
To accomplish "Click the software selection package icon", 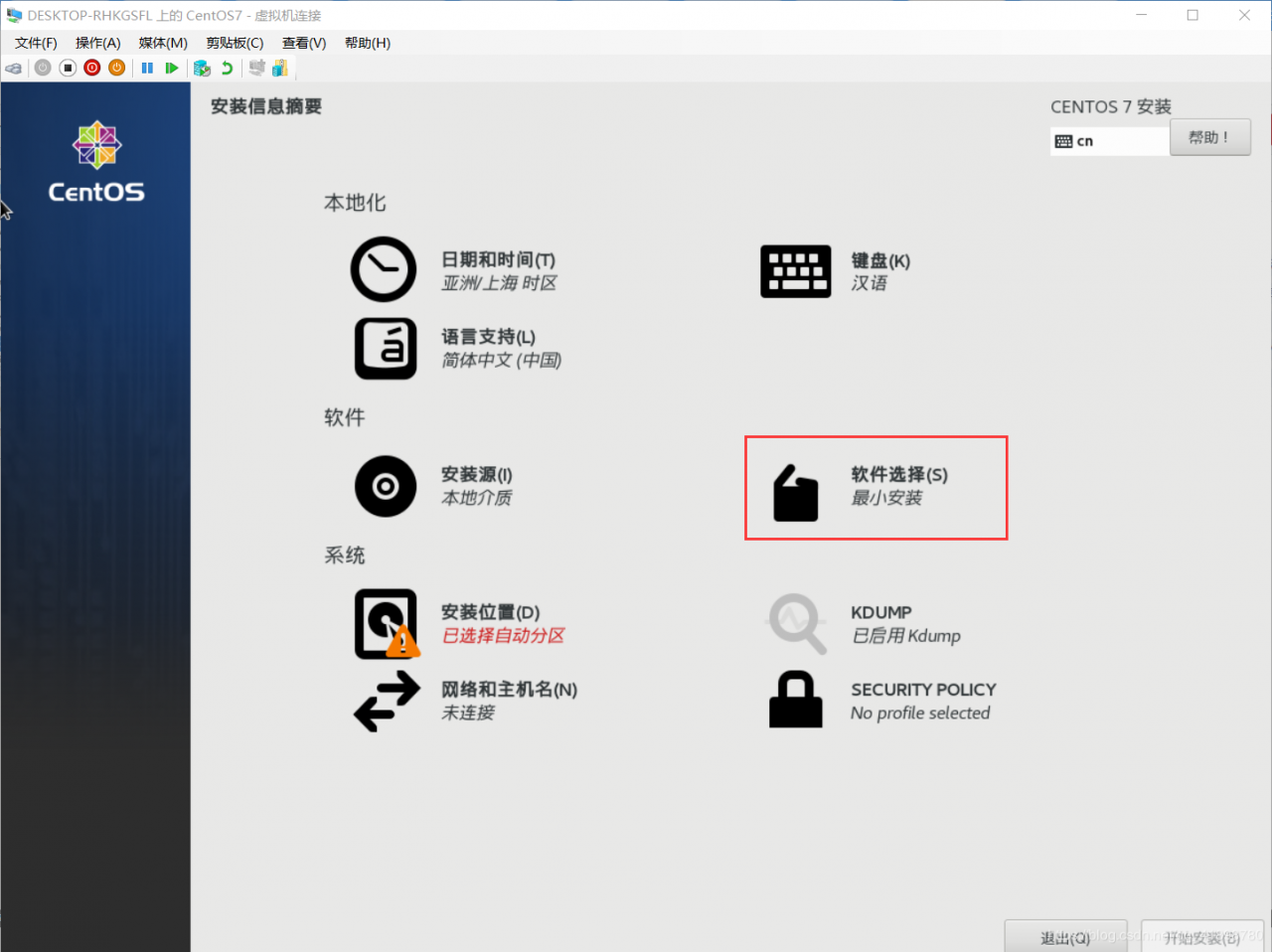I will (x=796, y=493).
